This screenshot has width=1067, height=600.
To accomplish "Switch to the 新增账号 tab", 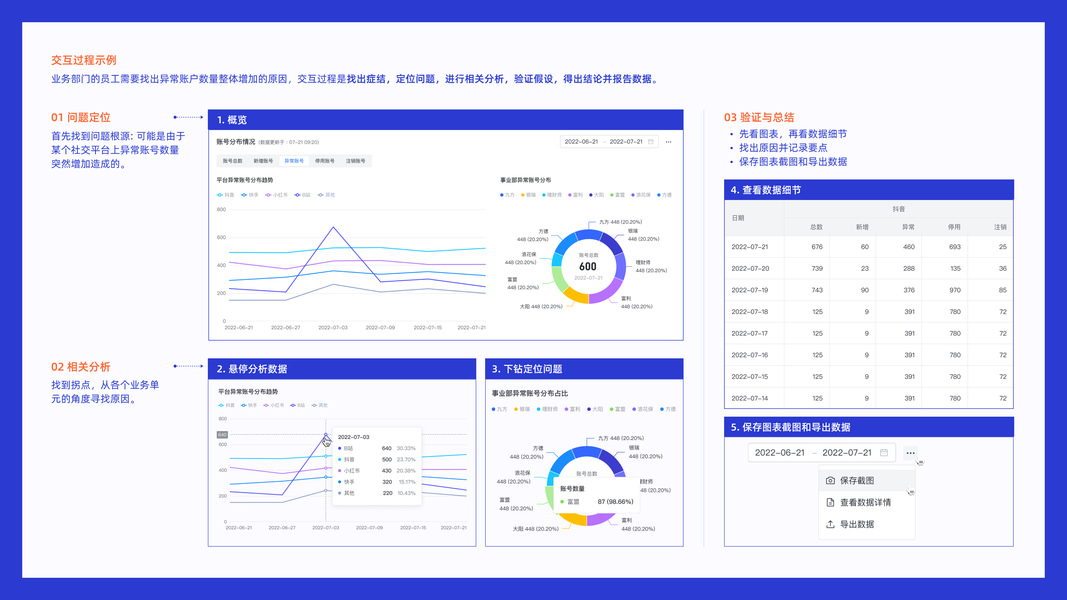I will (x=263, y=161).
